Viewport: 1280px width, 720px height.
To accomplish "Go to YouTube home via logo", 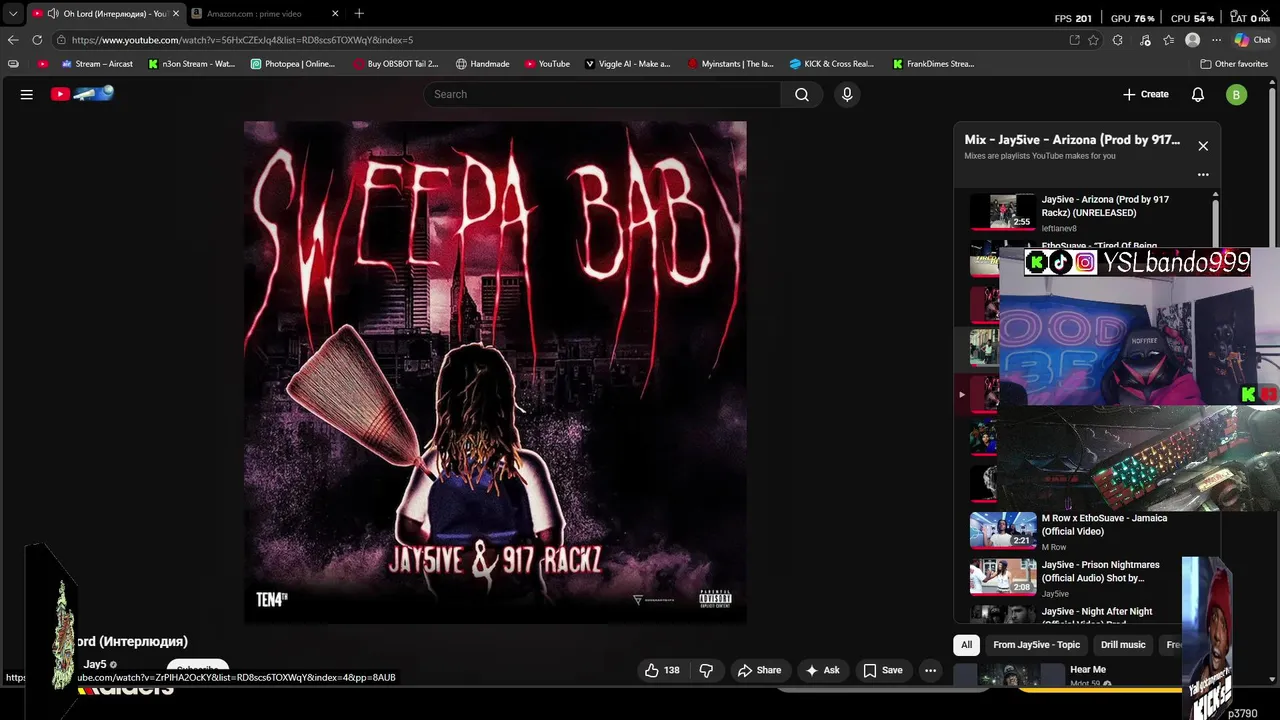I will pyautogui.click(x=82, y=94).
